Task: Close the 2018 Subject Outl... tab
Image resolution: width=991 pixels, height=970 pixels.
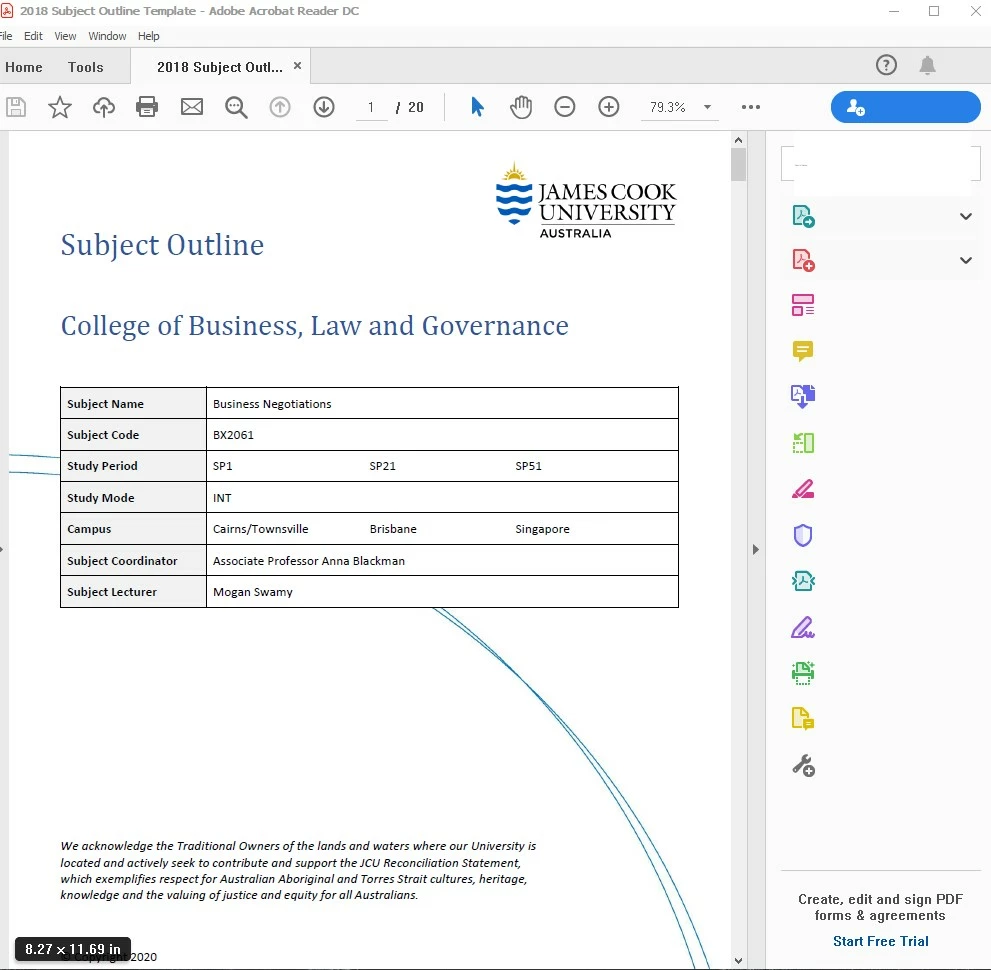Action: [x=297, y=66]
